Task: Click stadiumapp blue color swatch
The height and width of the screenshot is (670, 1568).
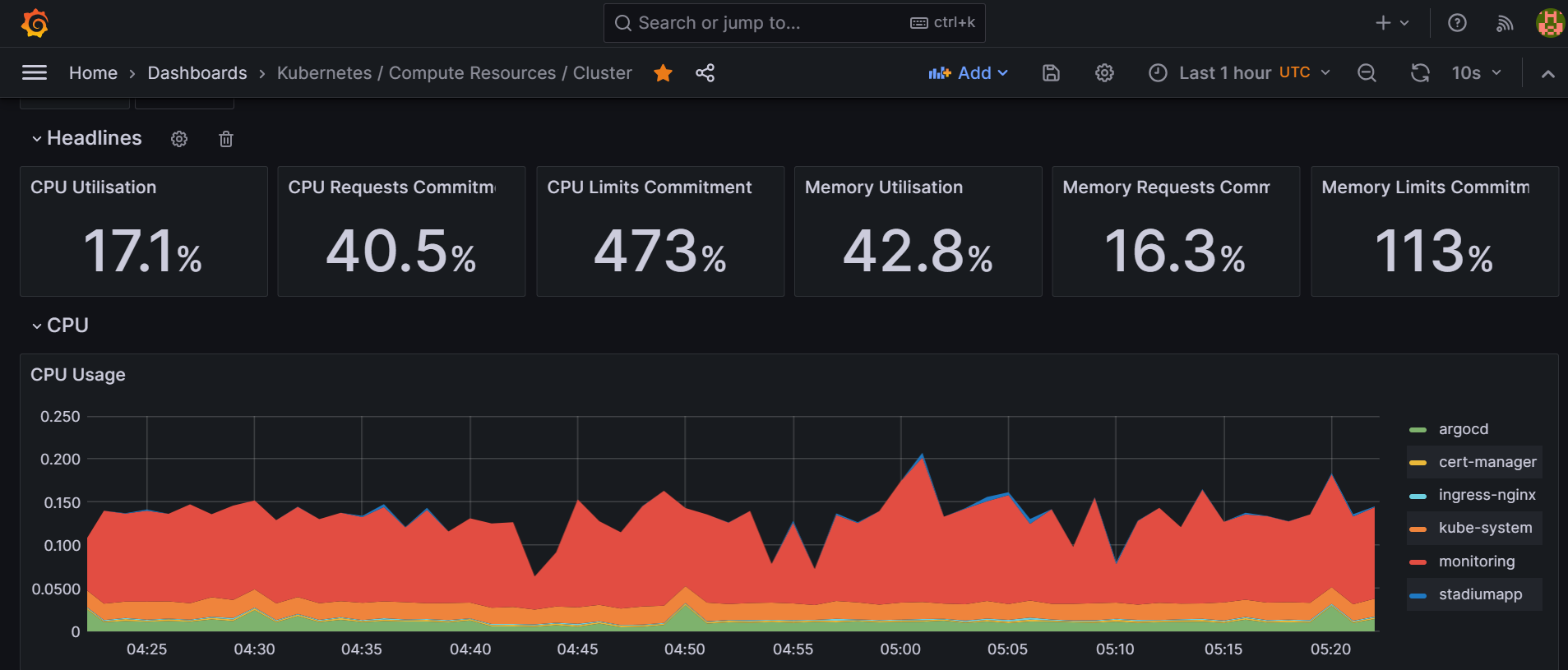Action: pyautogui.click(x=1418, y=595)
